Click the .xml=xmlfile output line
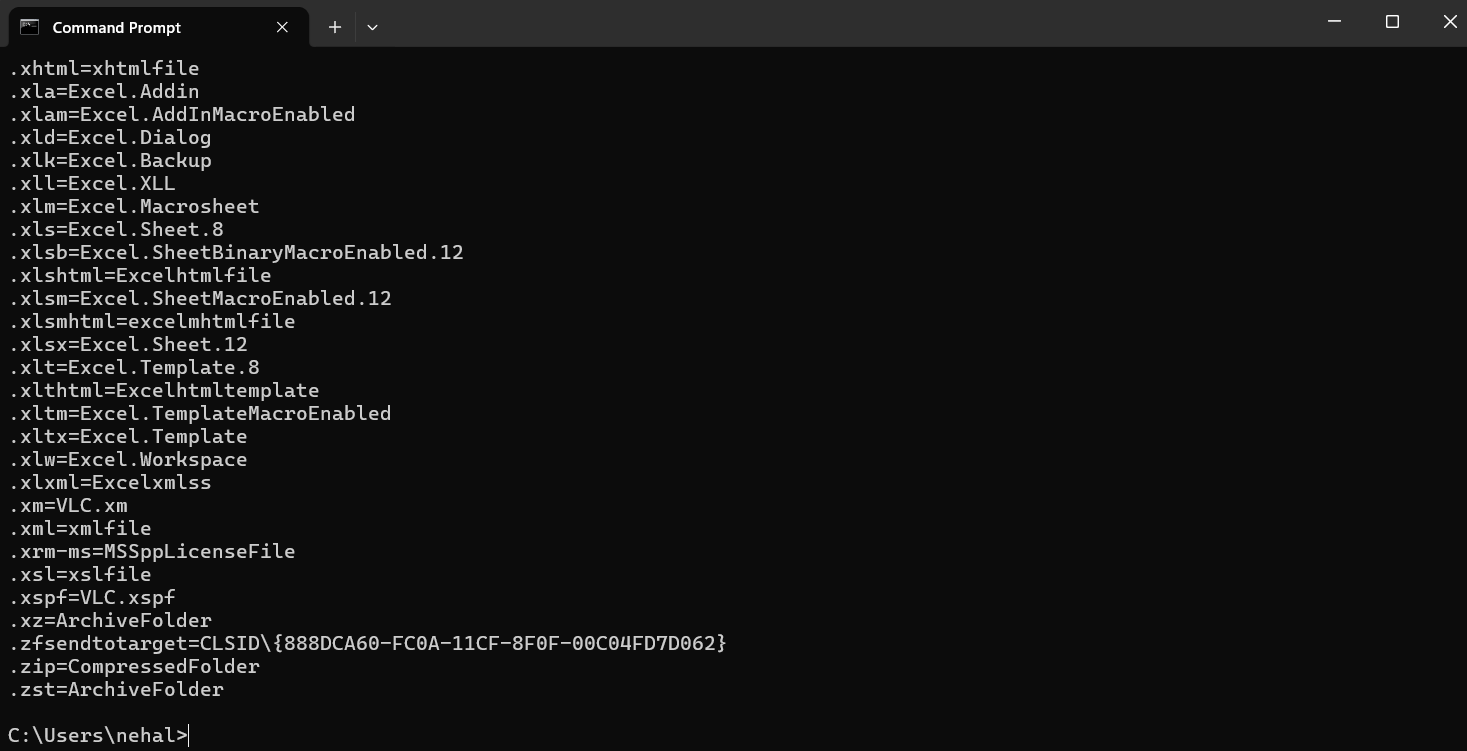The image size is (1467, 751). 81,528
